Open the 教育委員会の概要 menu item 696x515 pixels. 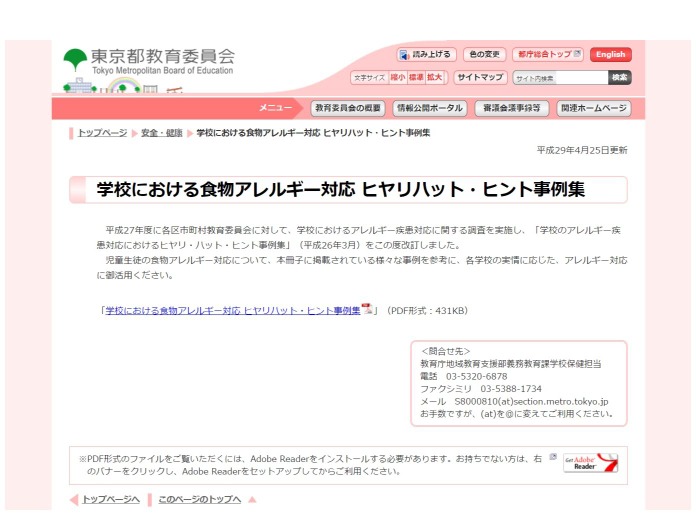tap(348, 108)
